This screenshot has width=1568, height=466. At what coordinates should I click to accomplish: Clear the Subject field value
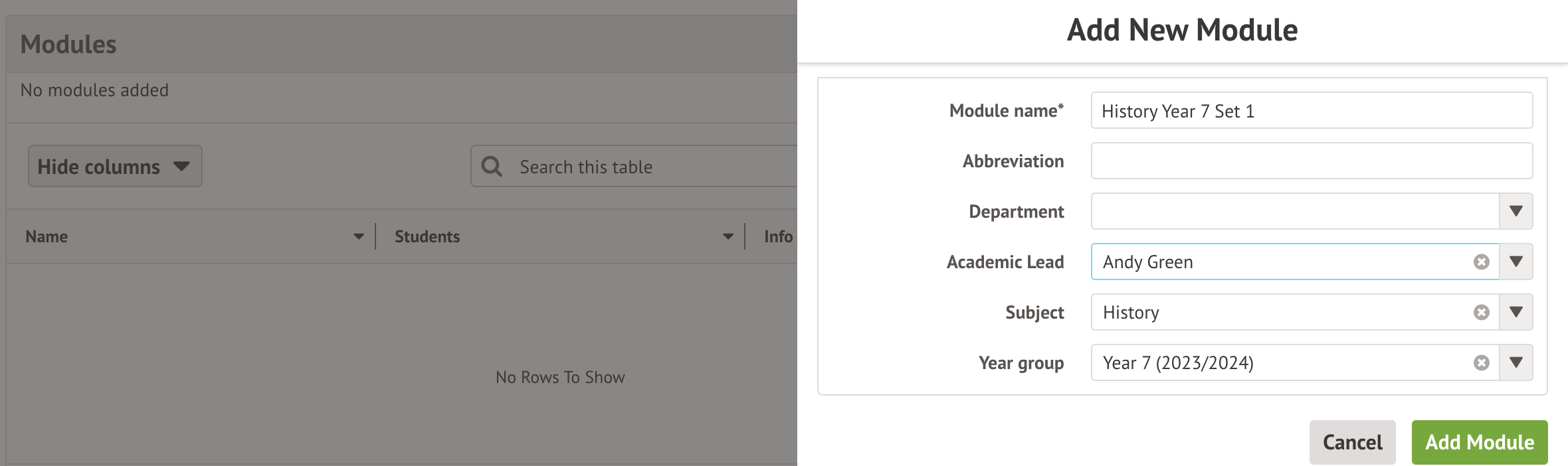coord(1481,313)
